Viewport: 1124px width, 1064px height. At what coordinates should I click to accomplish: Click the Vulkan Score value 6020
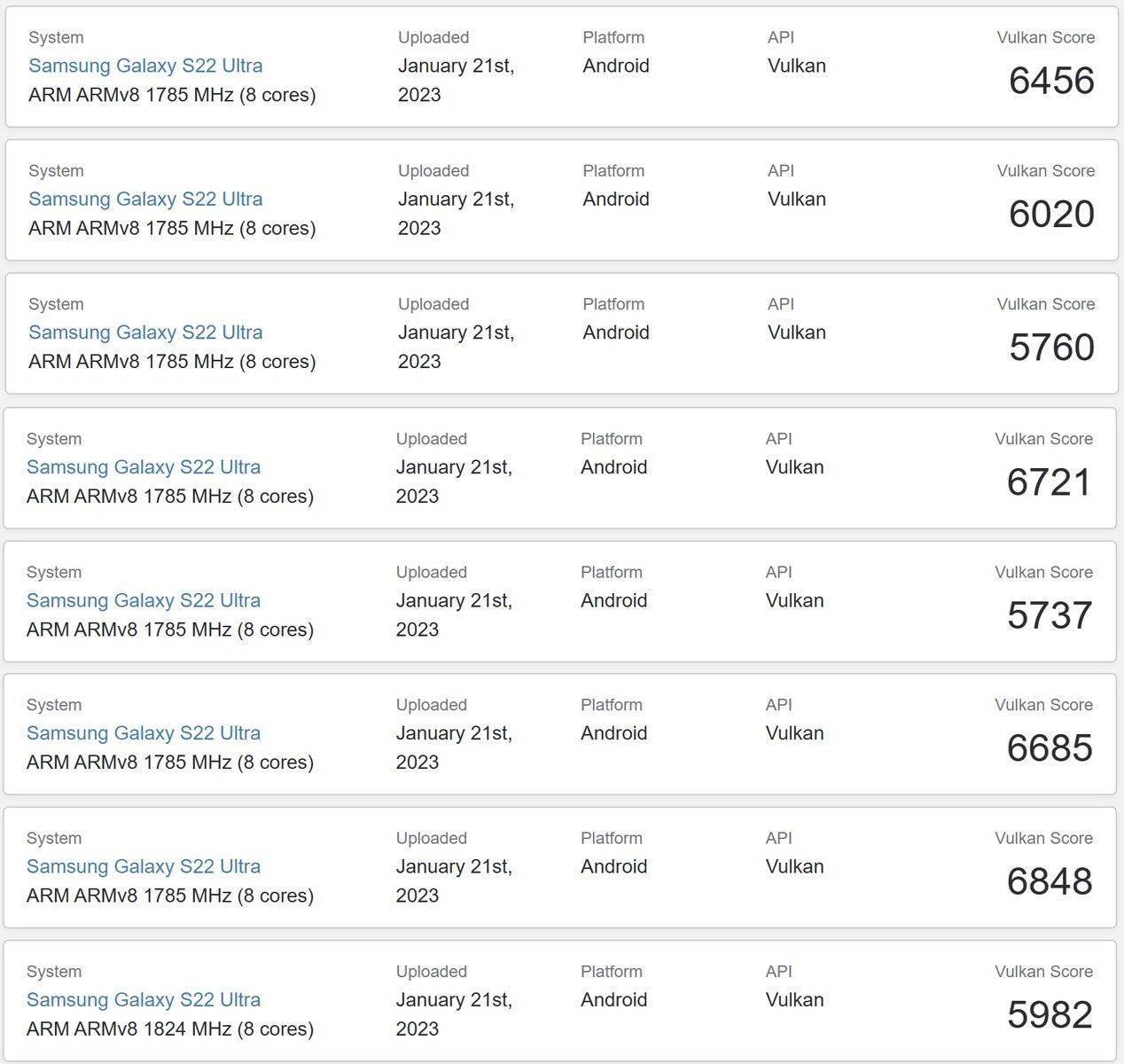(1051, 214)
